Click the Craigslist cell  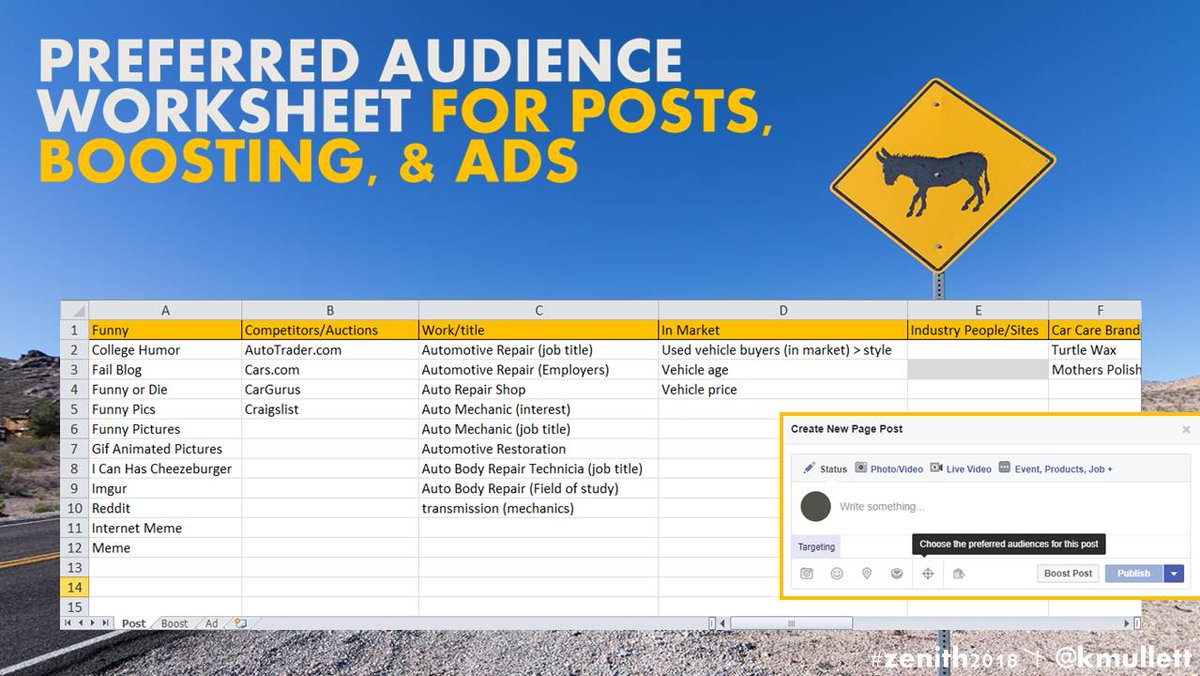pos(330,409)
